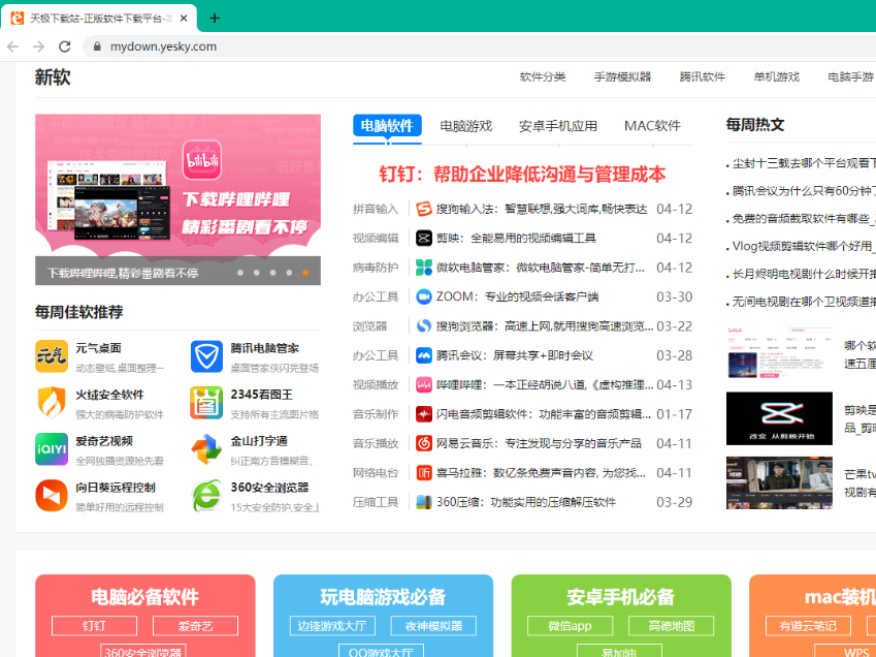The height and width of the screenshot is (657, 876).
Task: Select the third banner carousel dot
Action: point(273,273)
